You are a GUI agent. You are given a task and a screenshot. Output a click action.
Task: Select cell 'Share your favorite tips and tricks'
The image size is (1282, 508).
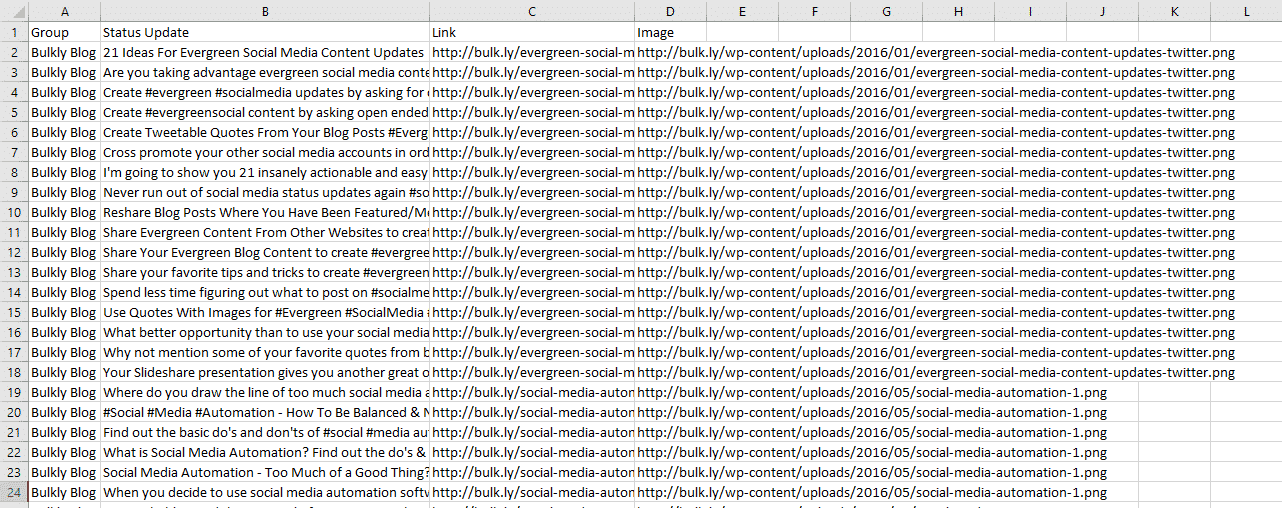click(265, 272)
